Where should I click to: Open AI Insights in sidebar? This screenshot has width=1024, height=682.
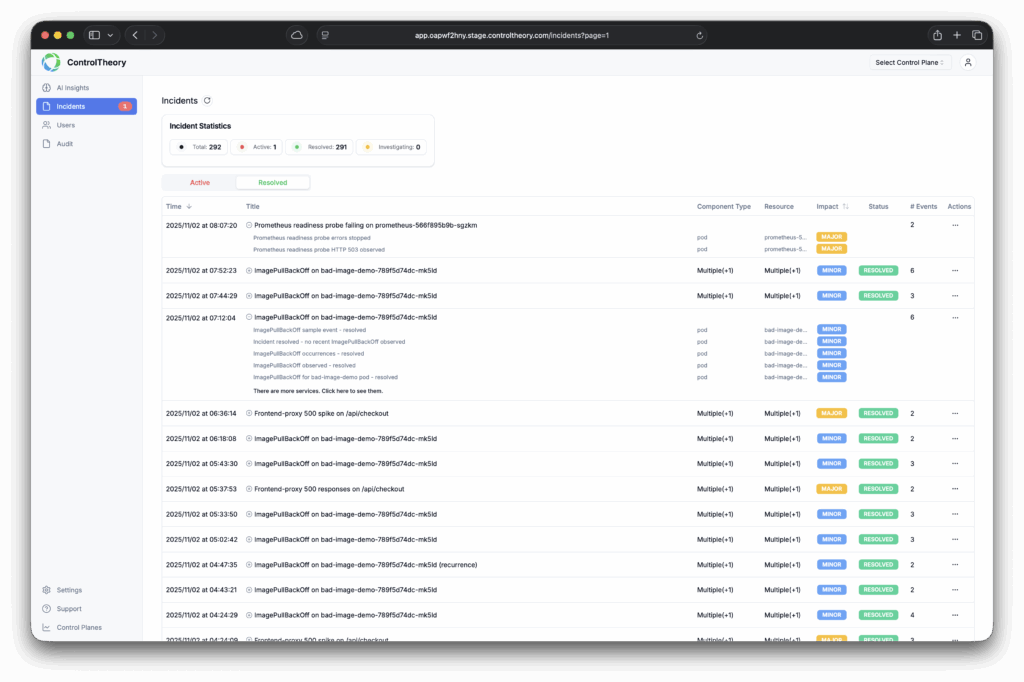point(72,88)
